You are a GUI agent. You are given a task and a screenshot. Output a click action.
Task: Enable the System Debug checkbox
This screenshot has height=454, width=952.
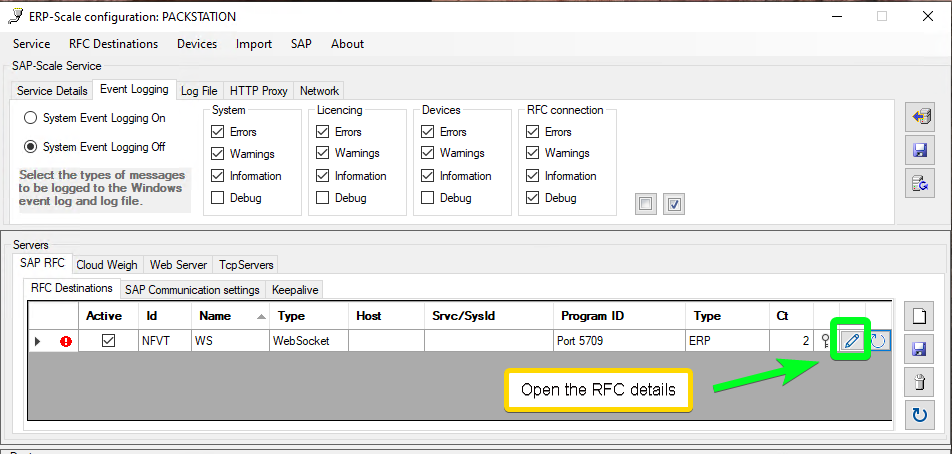pyautogui.click(x=218, y=198)
